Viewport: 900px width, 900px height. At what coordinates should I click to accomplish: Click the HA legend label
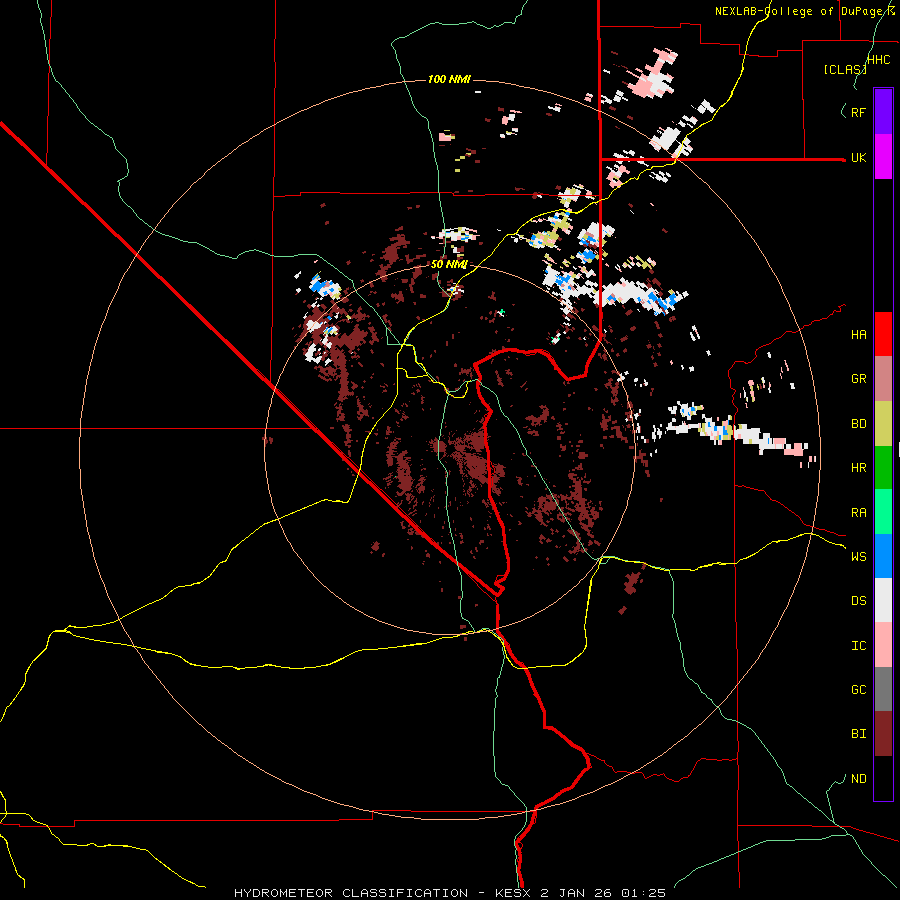click(858, 335)
